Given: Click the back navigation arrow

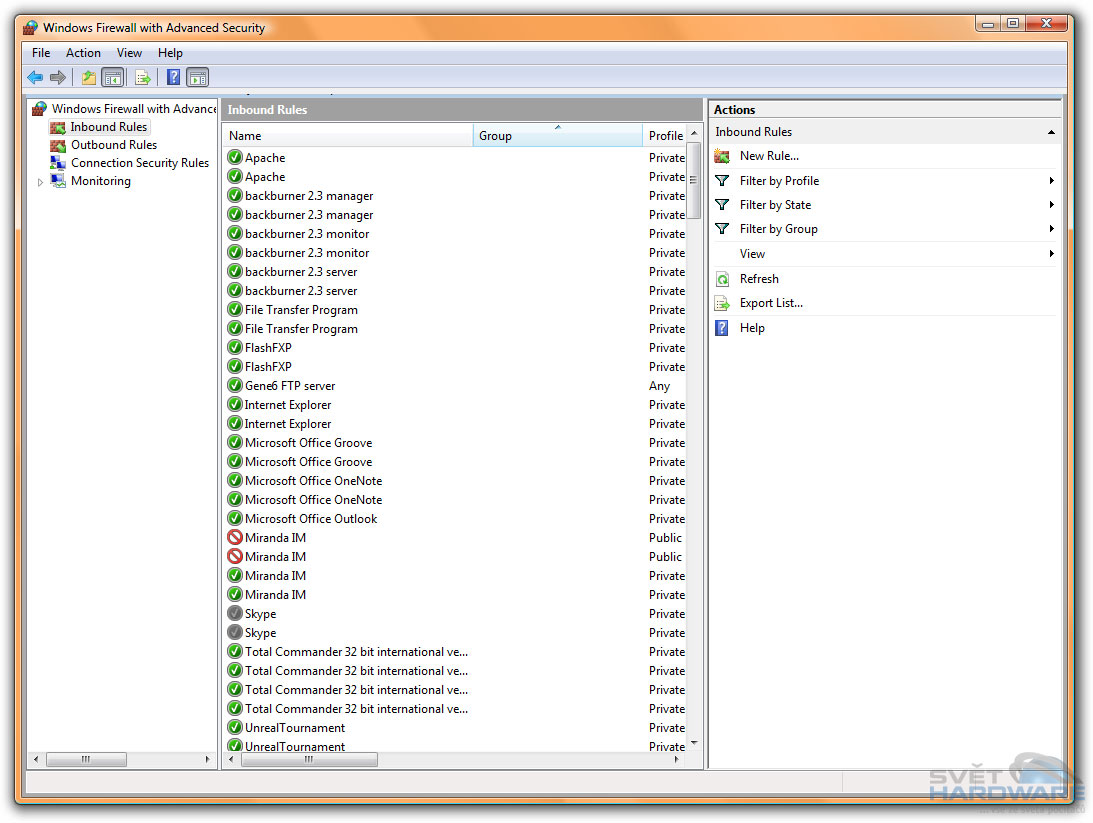Looking at the screenshot, I should click(35, 77).
